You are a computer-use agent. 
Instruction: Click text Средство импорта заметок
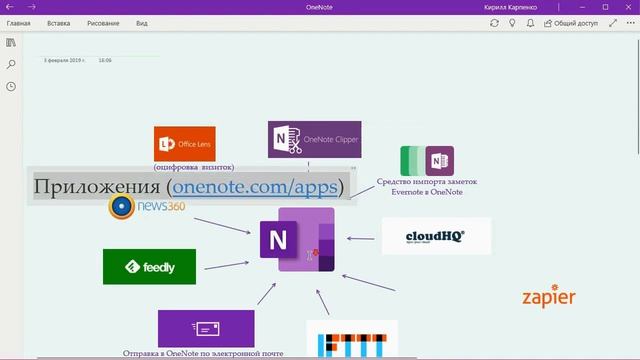pos(427,181)
